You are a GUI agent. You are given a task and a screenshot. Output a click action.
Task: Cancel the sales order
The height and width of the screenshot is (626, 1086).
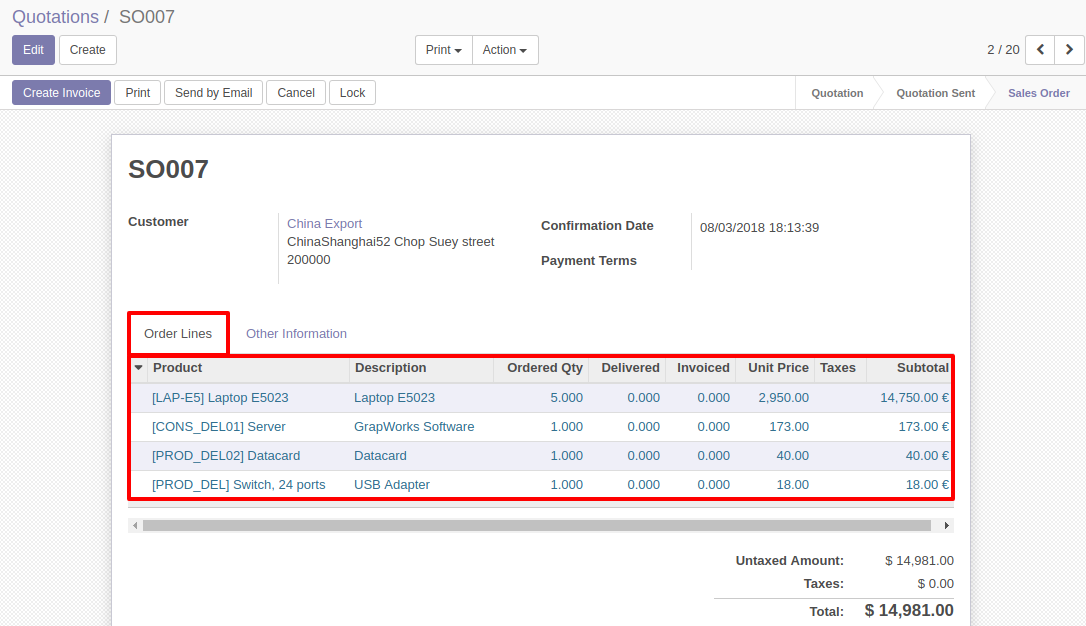click(x=296, y=93)
